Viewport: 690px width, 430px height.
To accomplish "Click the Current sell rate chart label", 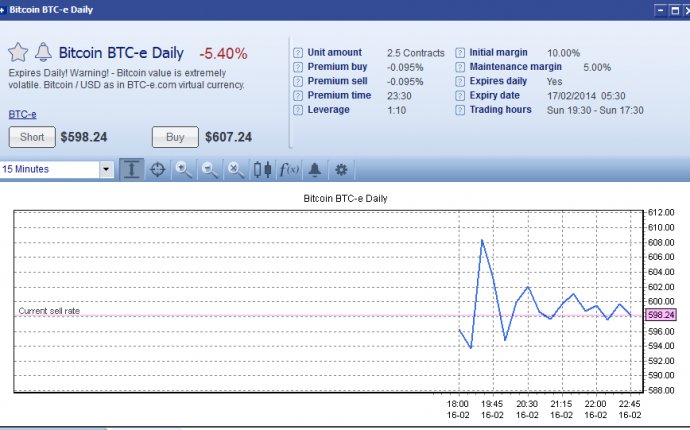I will [49, 311].
